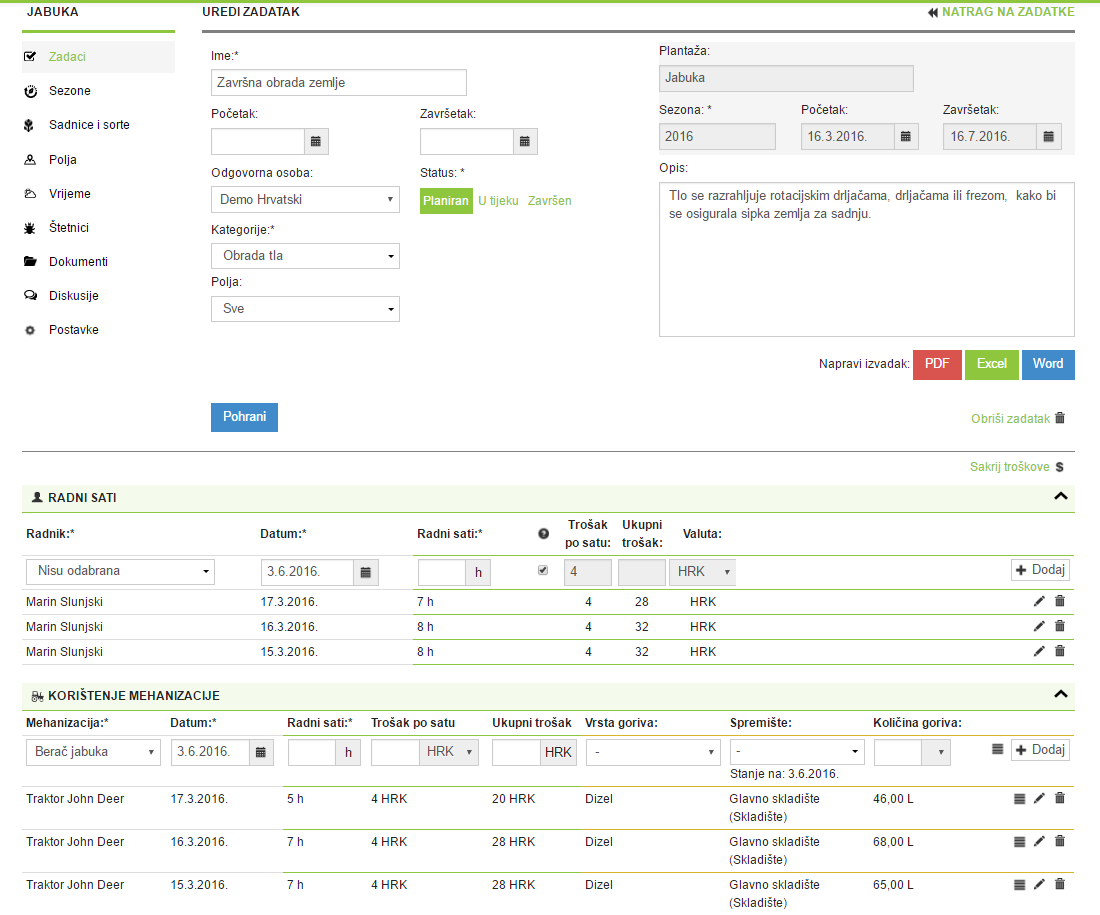Export report as Word
The image size is (1100, 915).
pyautogui.click(x=1048, y=365)
